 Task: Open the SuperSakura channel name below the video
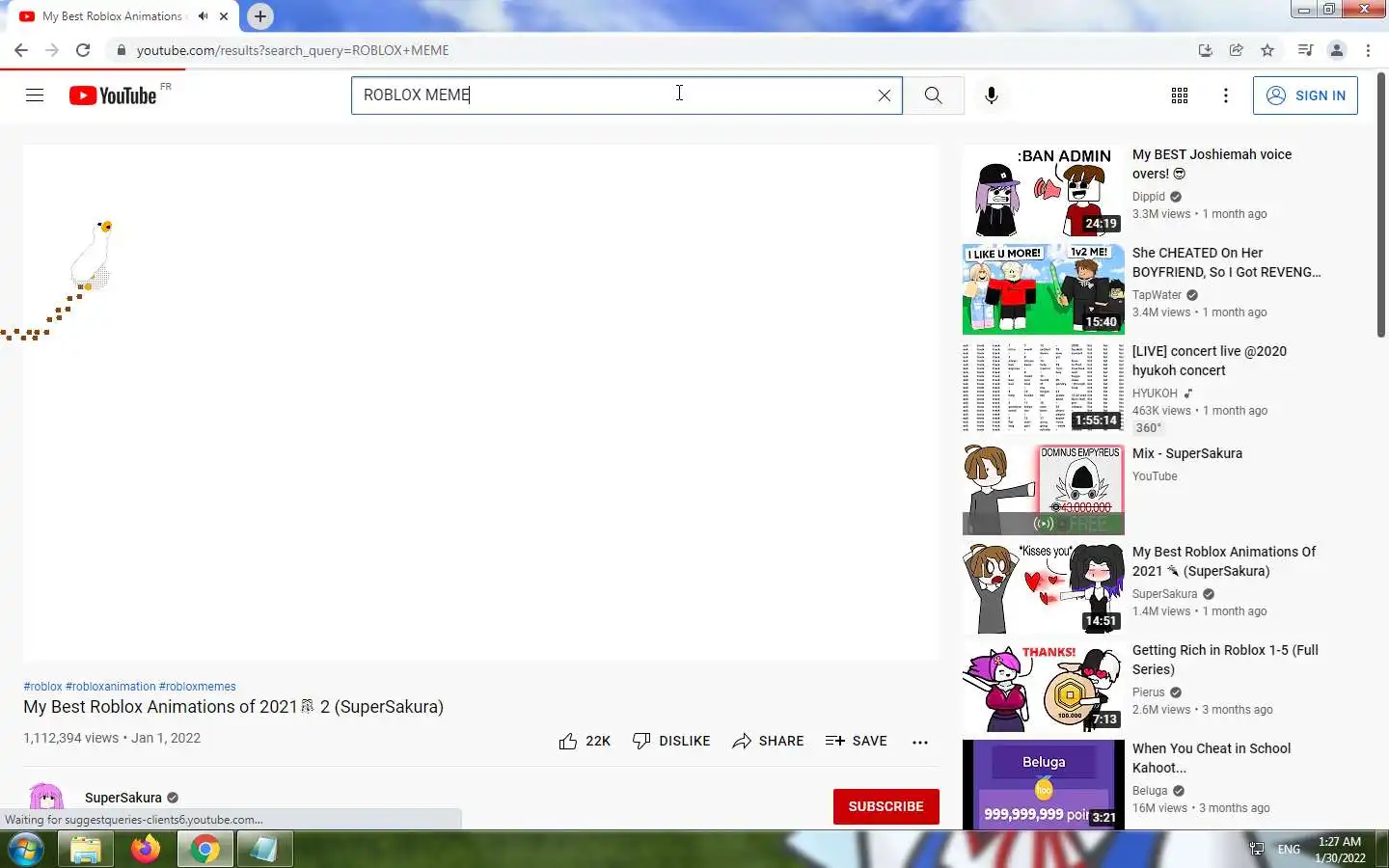pyautogui.click(x=123, y=798)
